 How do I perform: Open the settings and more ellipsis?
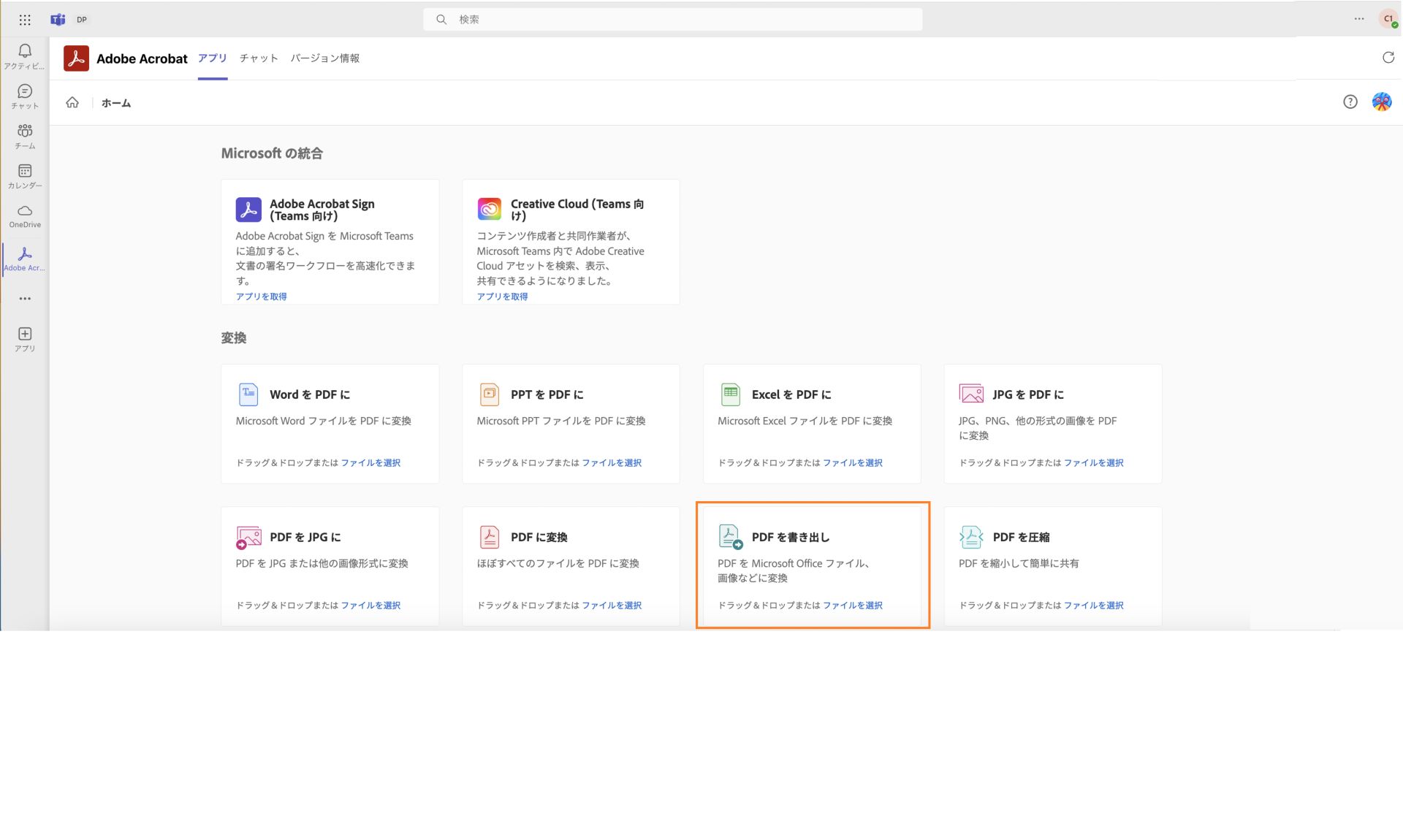pyautogui.click(x=1359, y=19)
